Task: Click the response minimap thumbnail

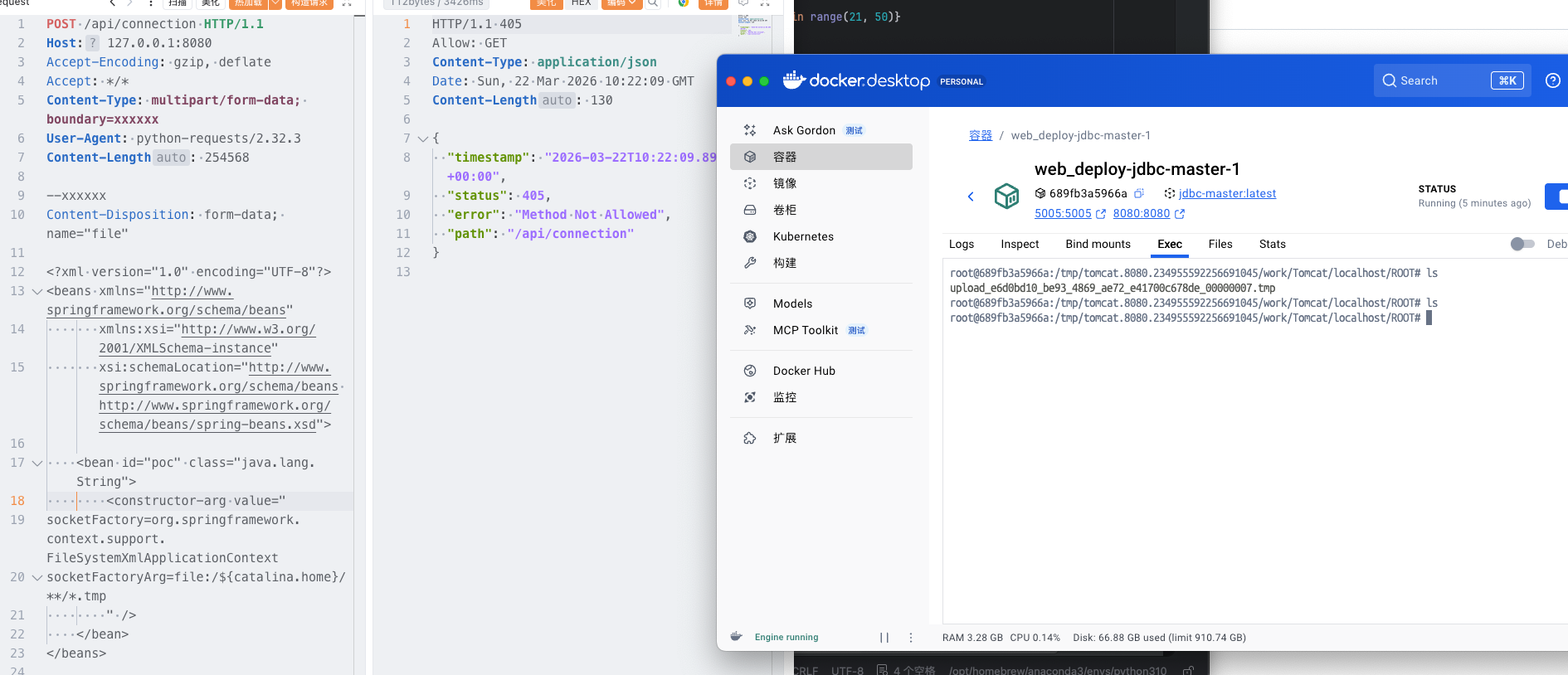Action: 753,25
